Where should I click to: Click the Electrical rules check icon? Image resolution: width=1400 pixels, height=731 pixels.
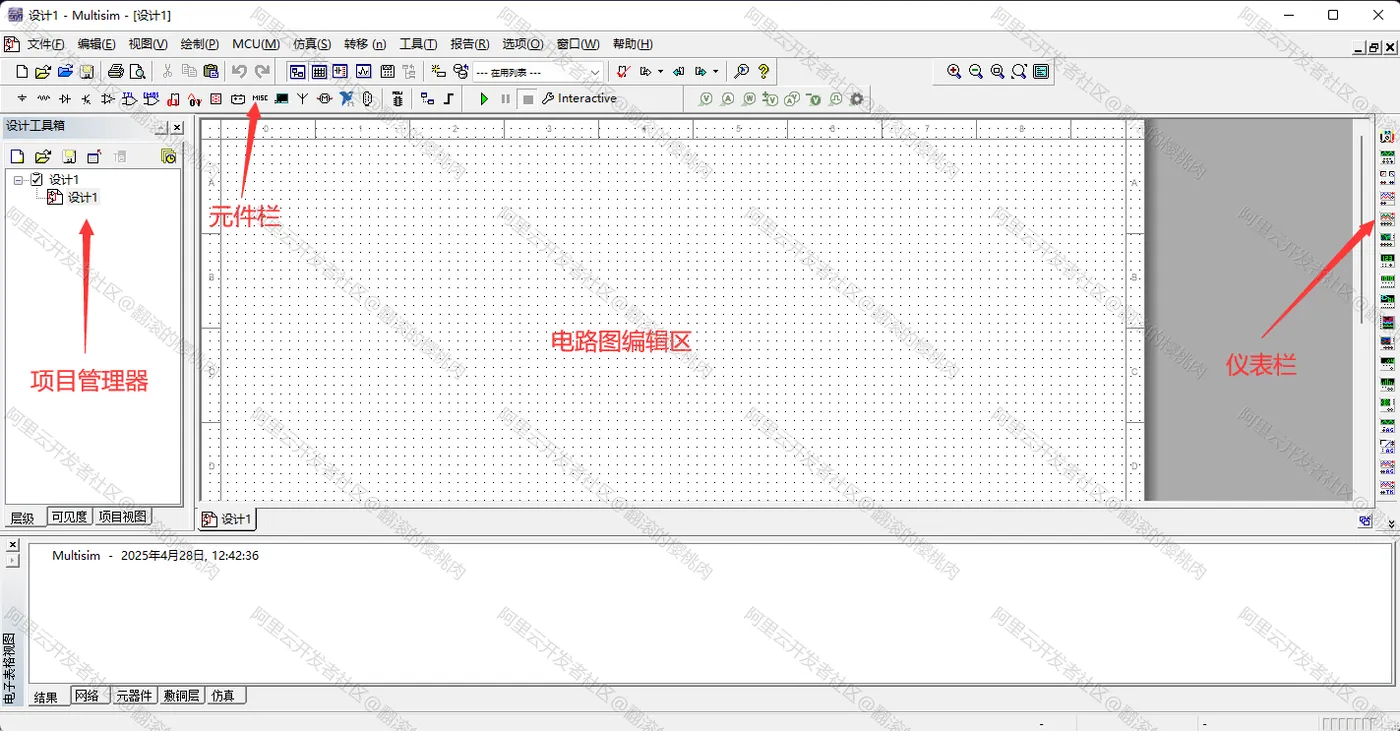point(623,71)
